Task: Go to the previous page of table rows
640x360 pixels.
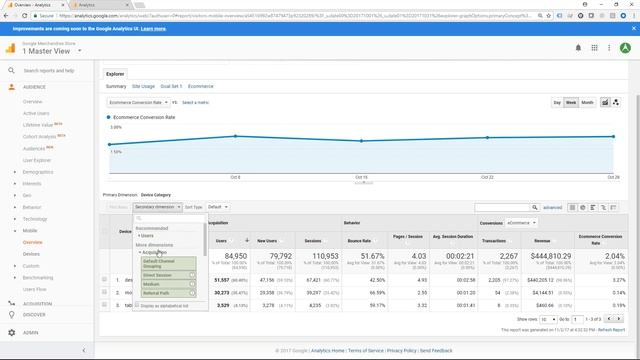Action: (x=609, y=319)
